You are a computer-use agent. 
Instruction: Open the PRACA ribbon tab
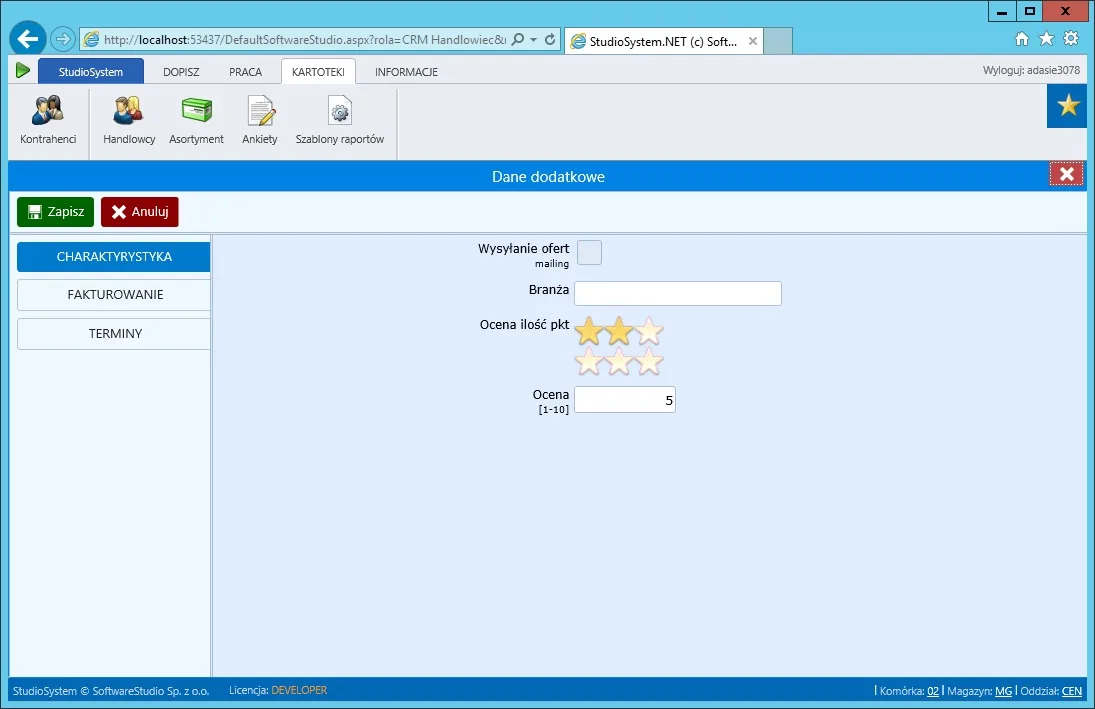click(246, 71)
